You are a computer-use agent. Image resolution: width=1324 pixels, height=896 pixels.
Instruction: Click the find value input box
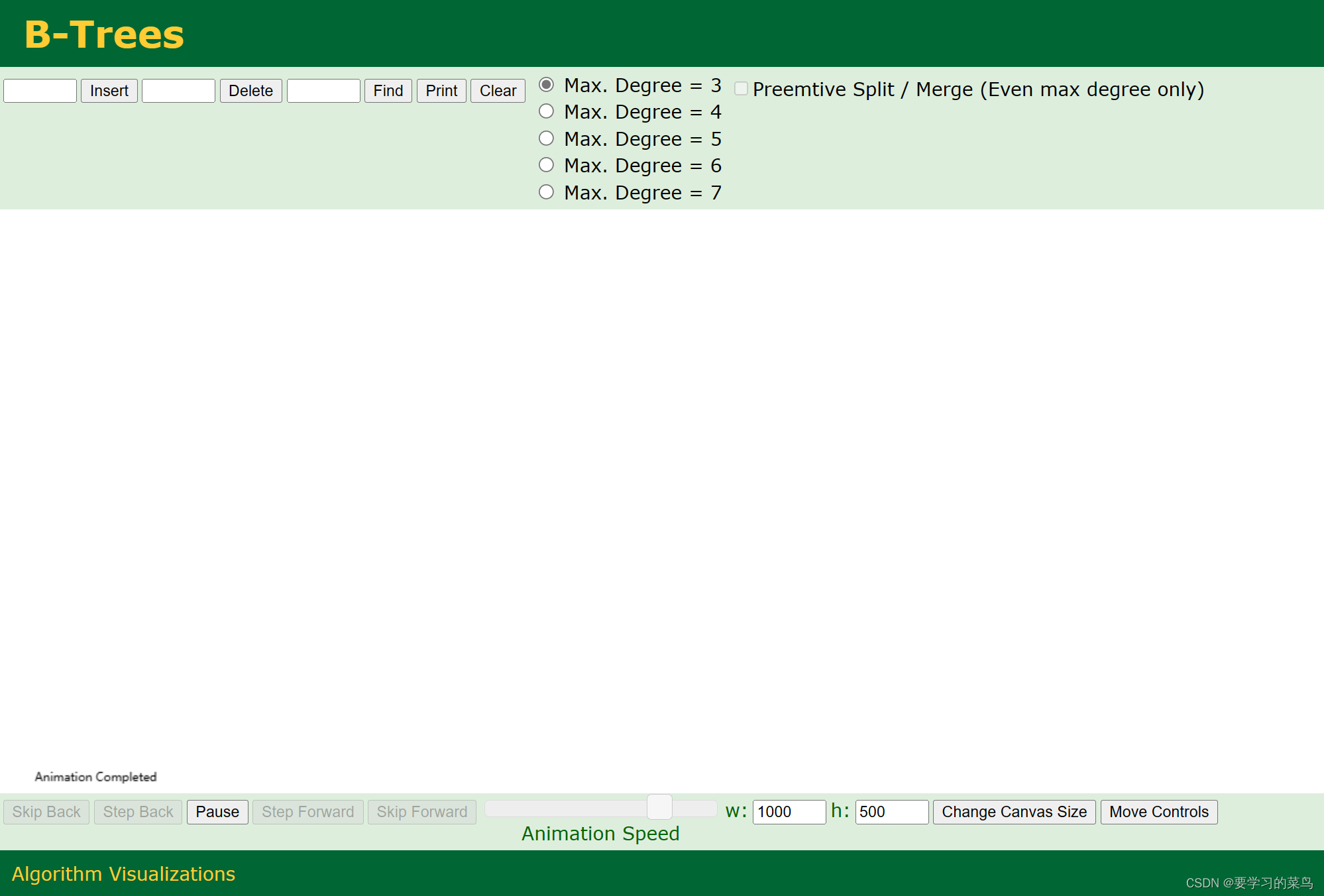(x=323, y=91)
